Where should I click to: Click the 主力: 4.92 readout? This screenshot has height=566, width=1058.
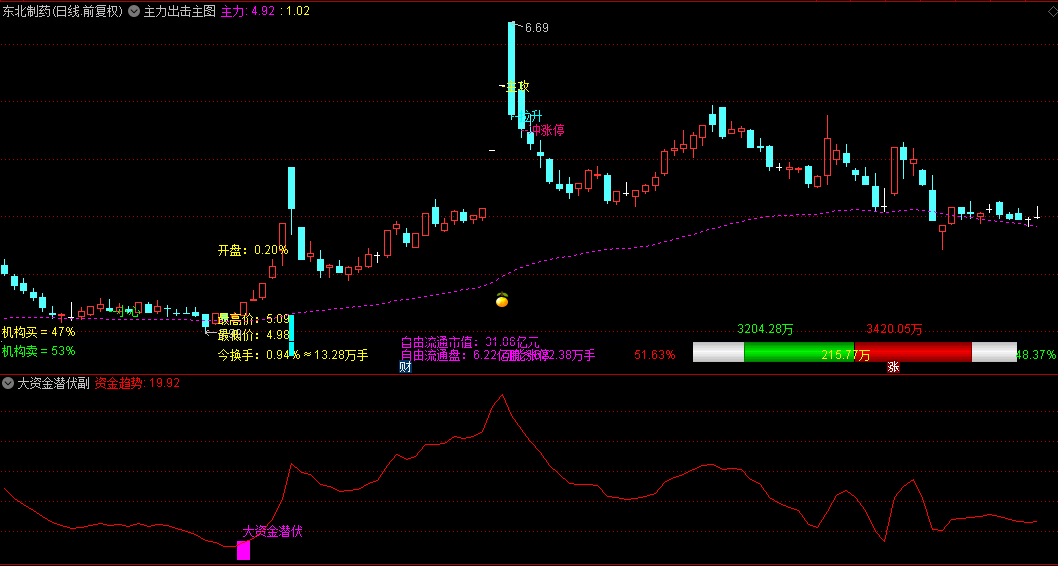248,11
